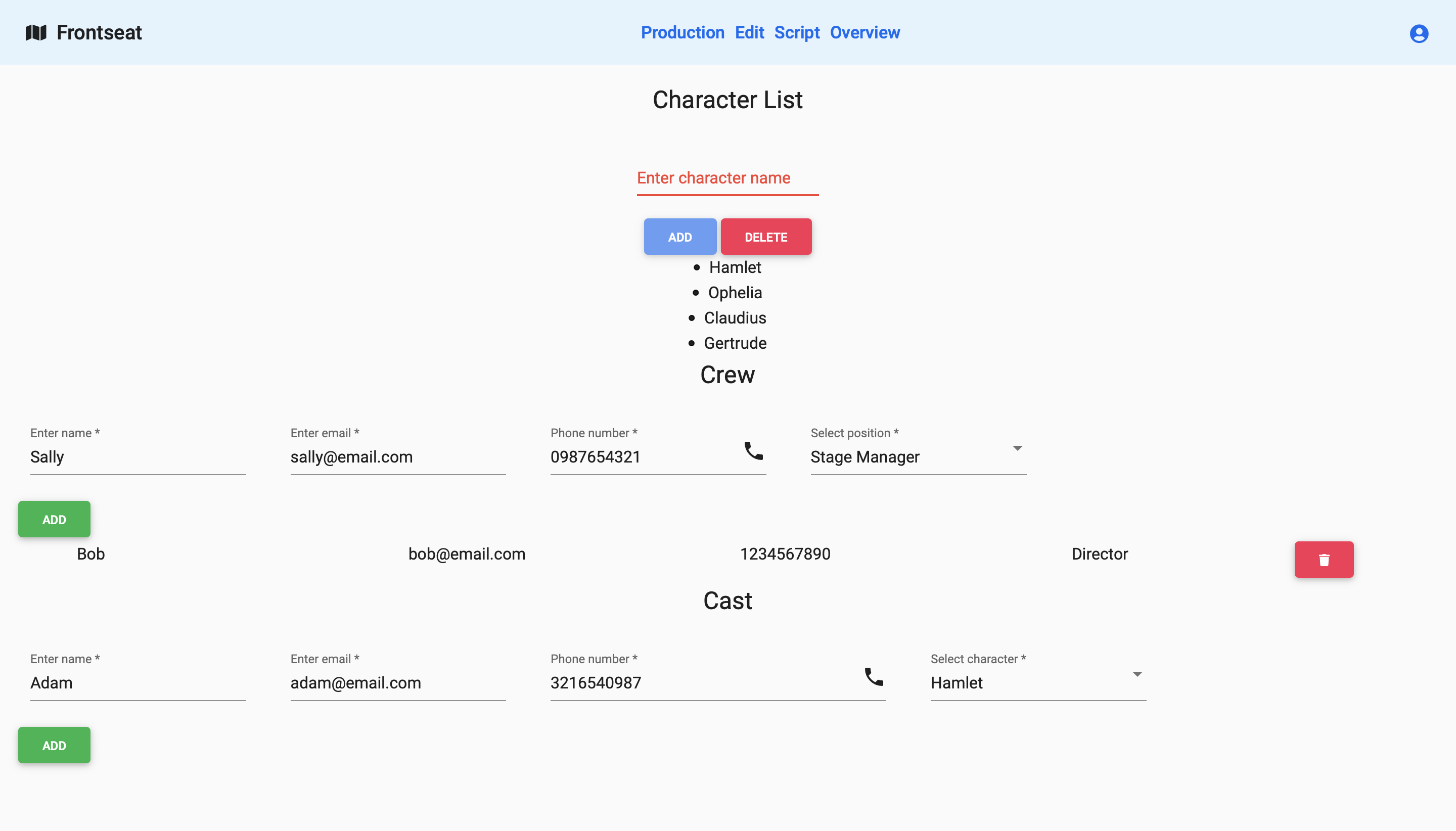
Task: Open the Select character dropdown arrow
Action: pyautogui.click(x=1137, y=675)
